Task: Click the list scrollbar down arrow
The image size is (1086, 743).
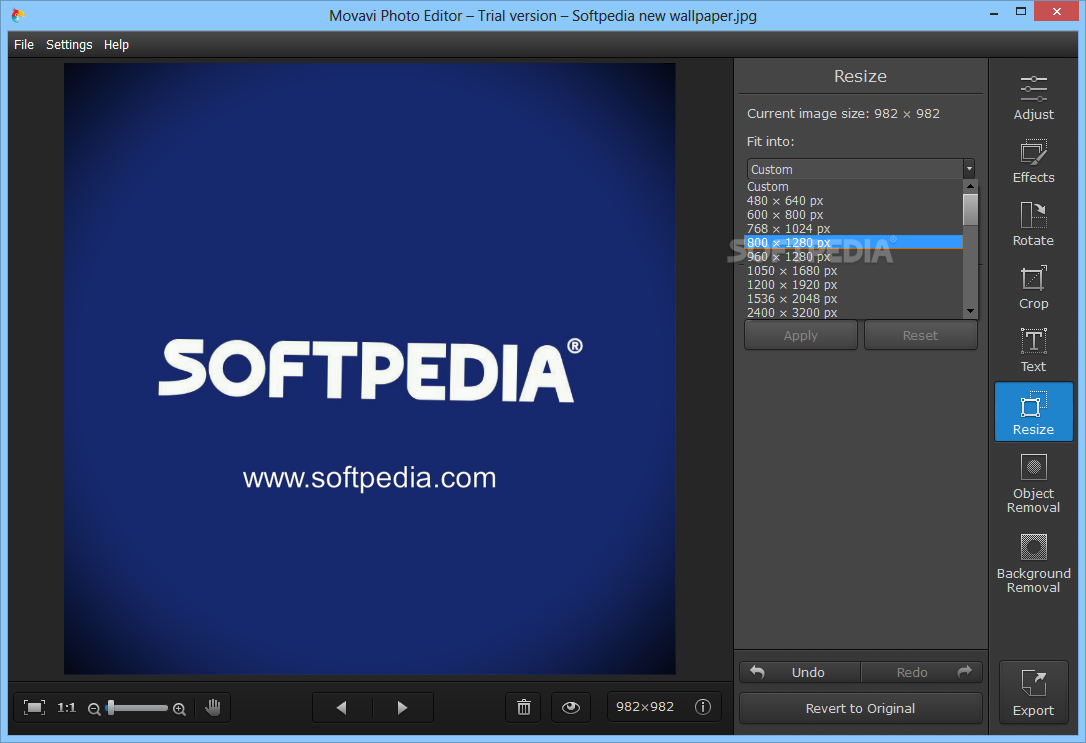Action: (x=970, y=312)
